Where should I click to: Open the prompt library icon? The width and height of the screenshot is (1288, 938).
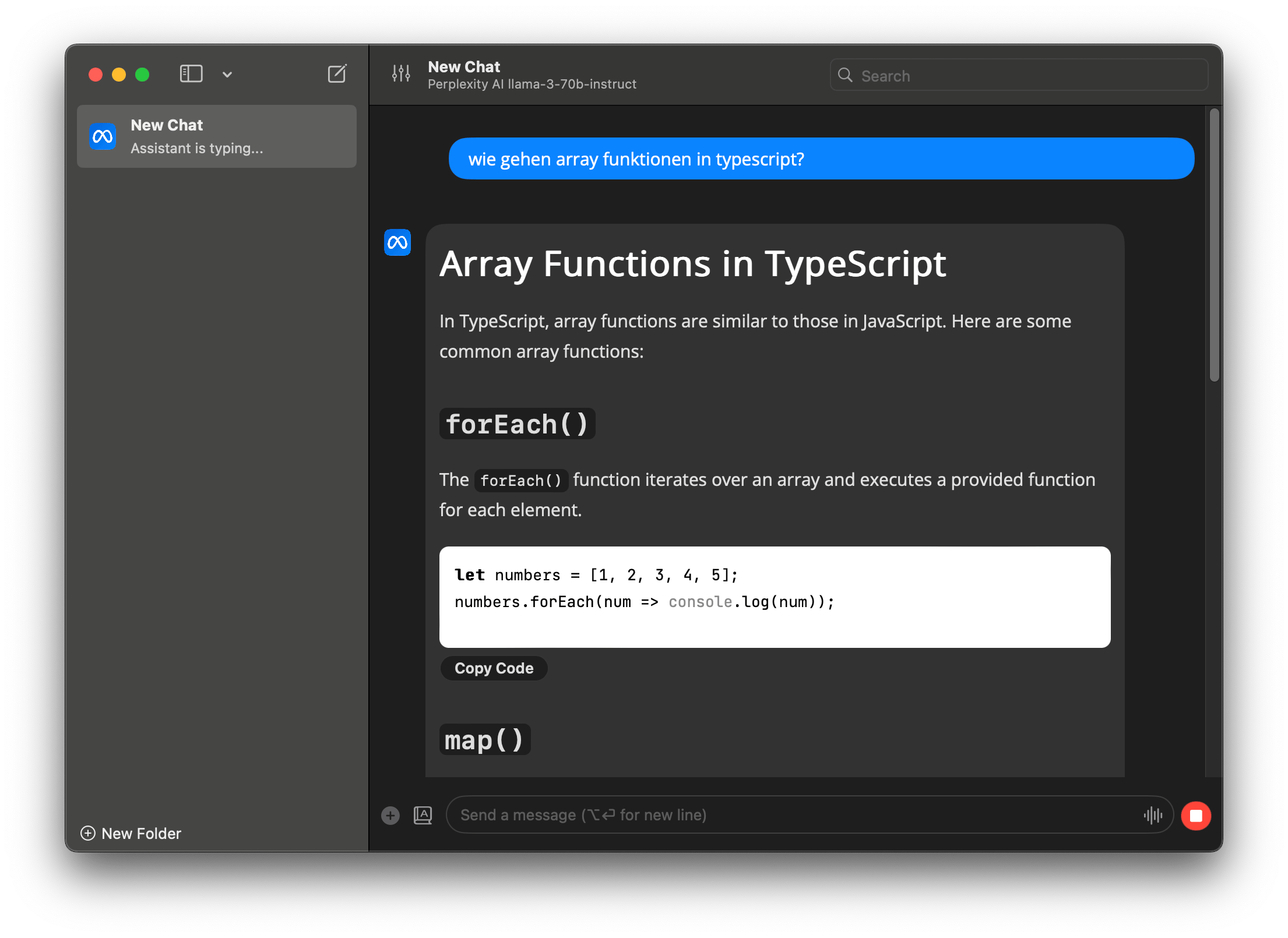click(x=423, y=815)
